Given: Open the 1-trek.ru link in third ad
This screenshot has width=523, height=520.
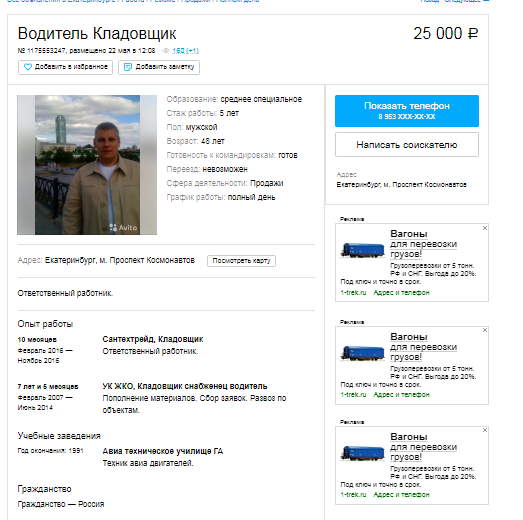Looking at the screenshot, I should [x=353, y=495].
